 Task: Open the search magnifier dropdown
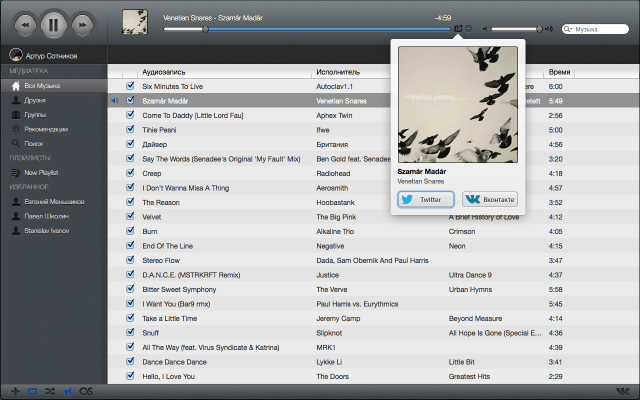click(x=568, y=29)
